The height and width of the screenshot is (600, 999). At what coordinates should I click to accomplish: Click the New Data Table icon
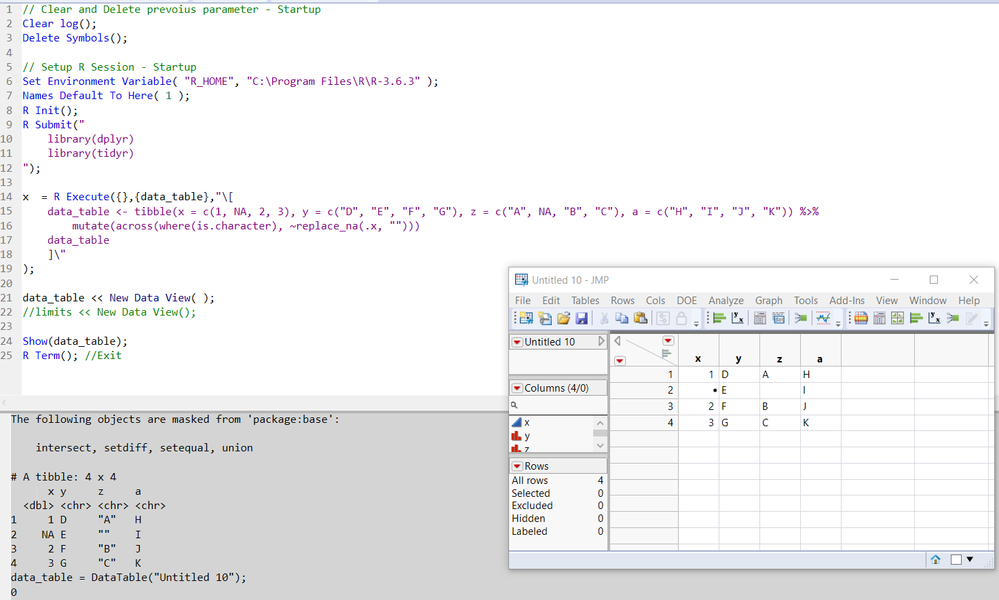tap(525, 319)
